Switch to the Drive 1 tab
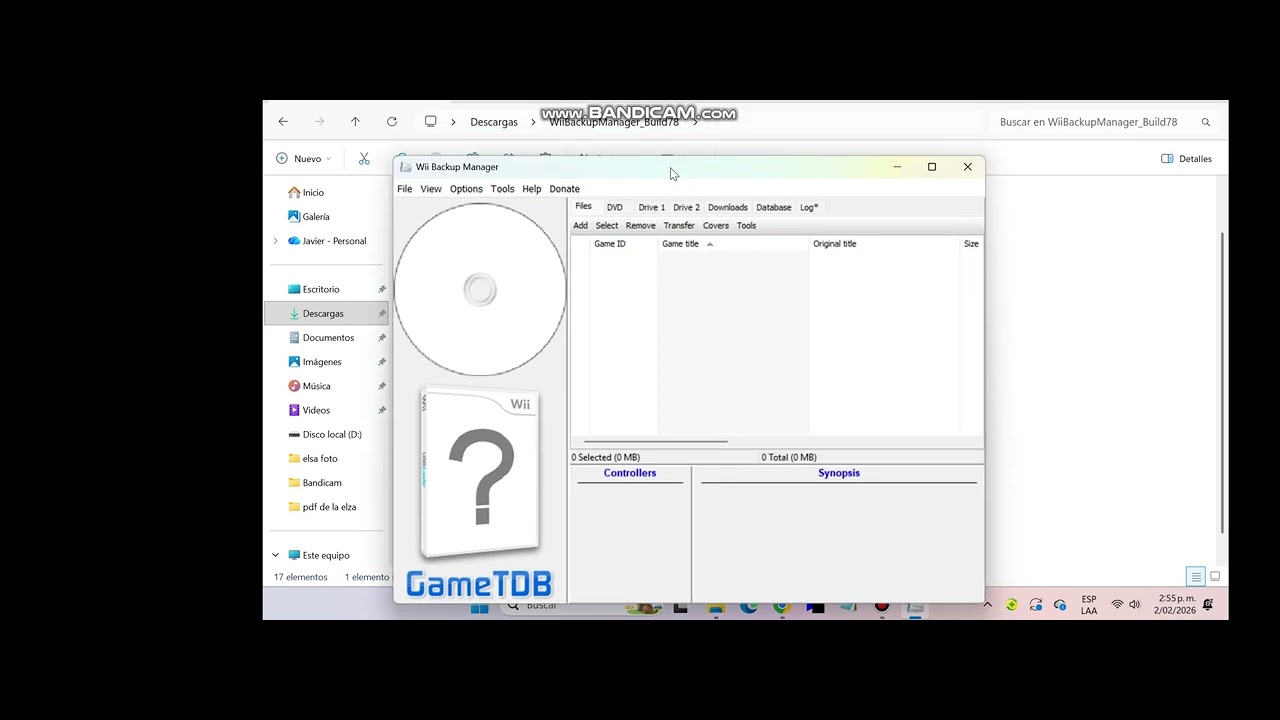 (x=651, y=207)
